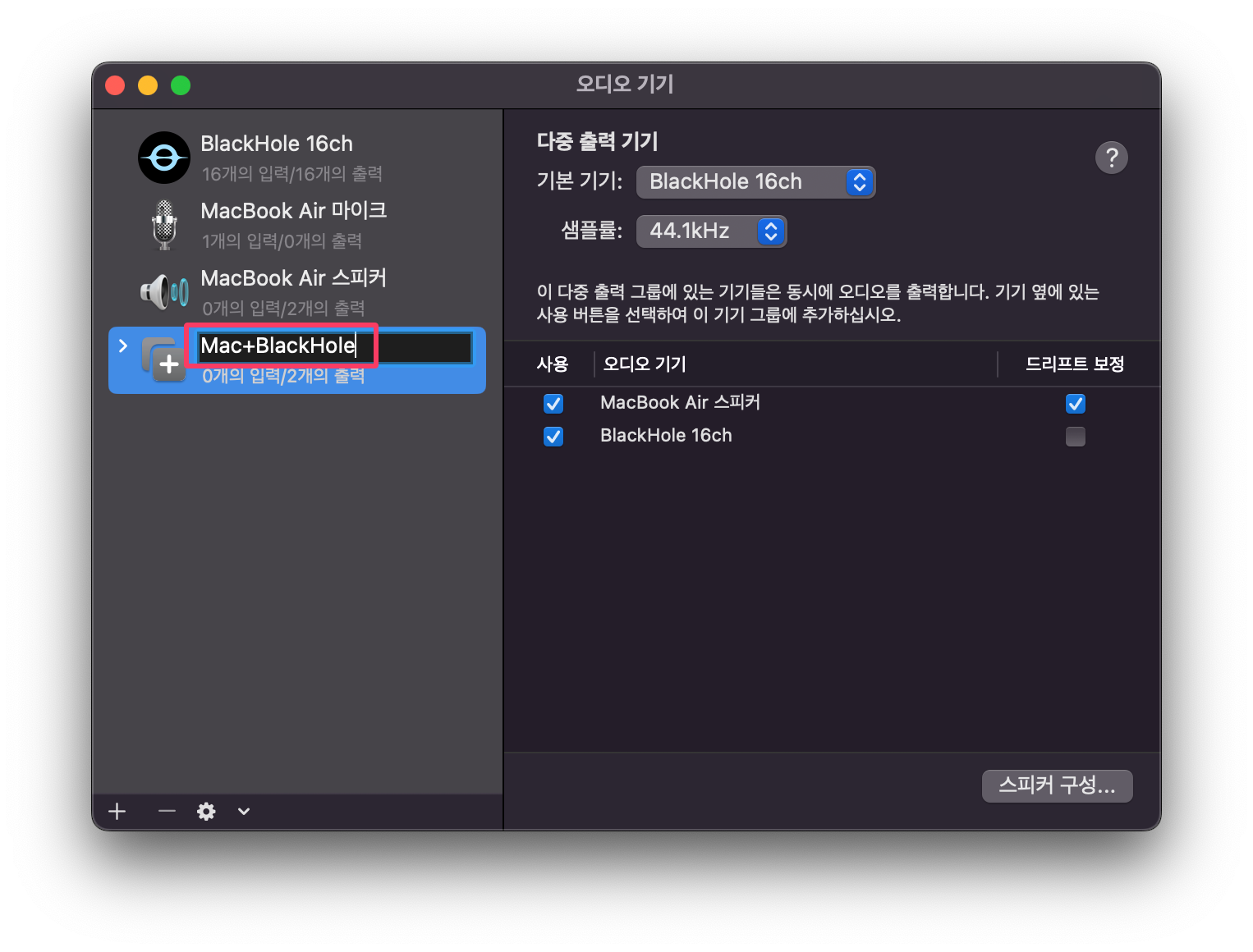Click the 1개의 입력/0개의 출력 subtitle

click(x=282, y=241)
